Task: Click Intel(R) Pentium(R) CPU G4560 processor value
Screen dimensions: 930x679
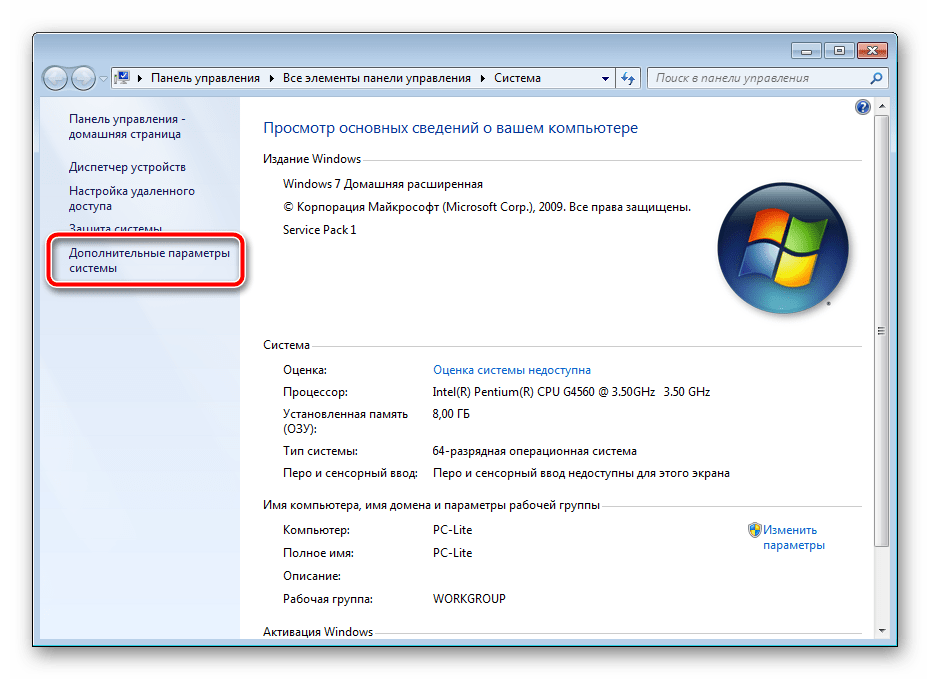Action: 571,392
